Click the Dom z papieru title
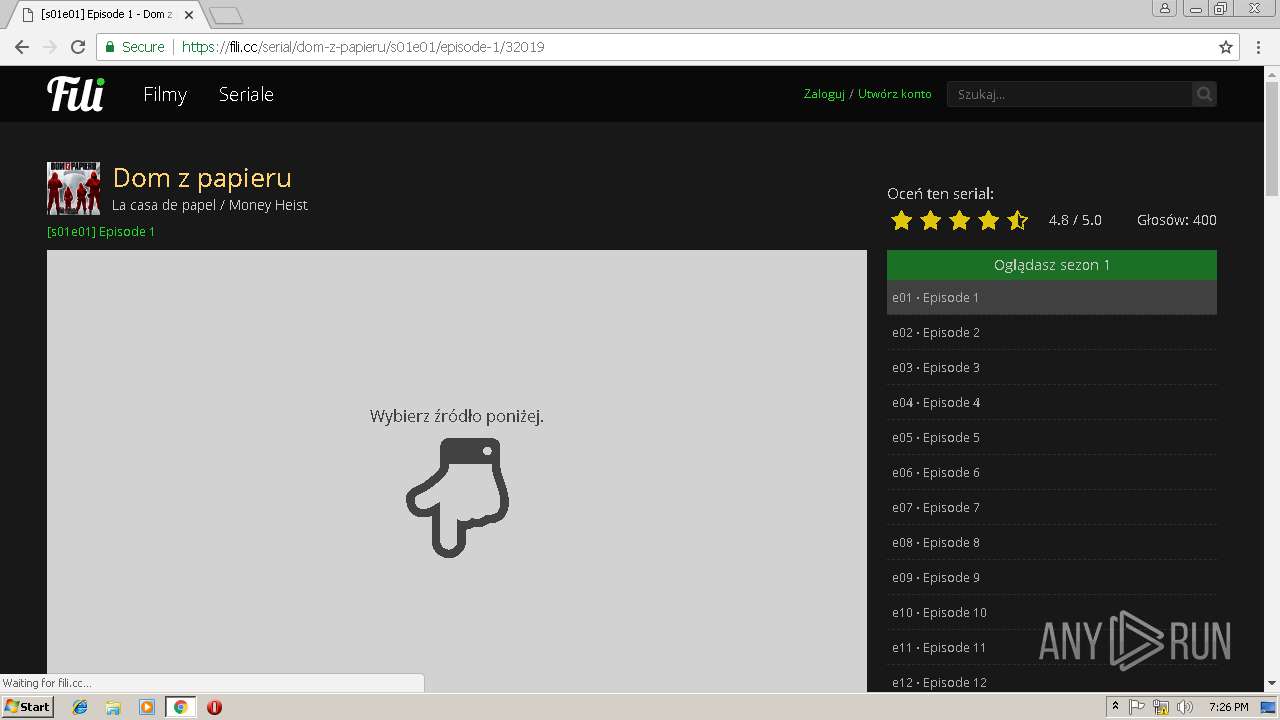Screen dimensions: 1280x720 (202, 178)
